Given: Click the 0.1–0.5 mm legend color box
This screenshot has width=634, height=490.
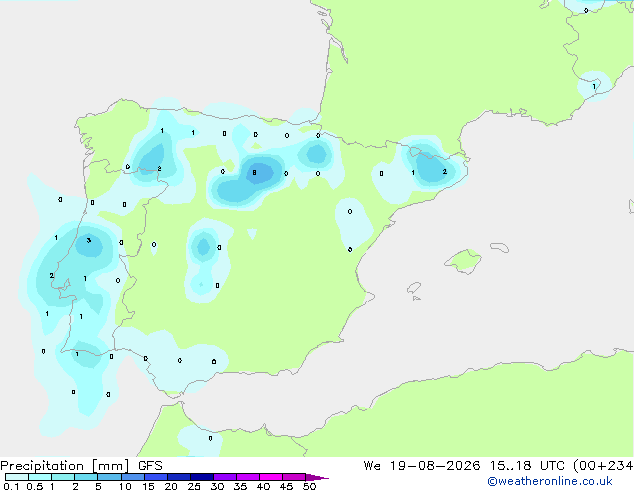Looking at the screenshot, I should tap(17, 477).
